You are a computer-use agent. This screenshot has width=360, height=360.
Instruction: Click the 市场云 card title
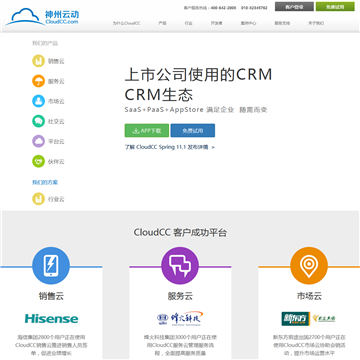click(x=309, y=296)
